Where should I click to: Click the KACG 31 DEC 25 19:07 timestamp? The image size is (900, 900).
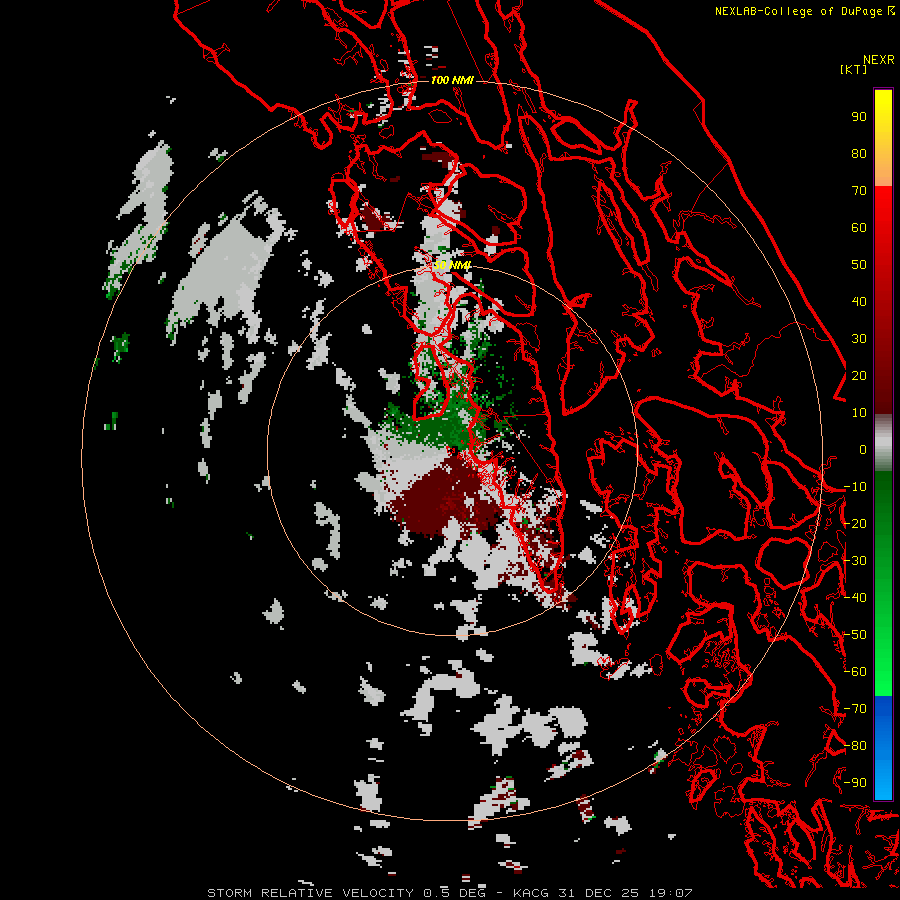click(603, 893)
